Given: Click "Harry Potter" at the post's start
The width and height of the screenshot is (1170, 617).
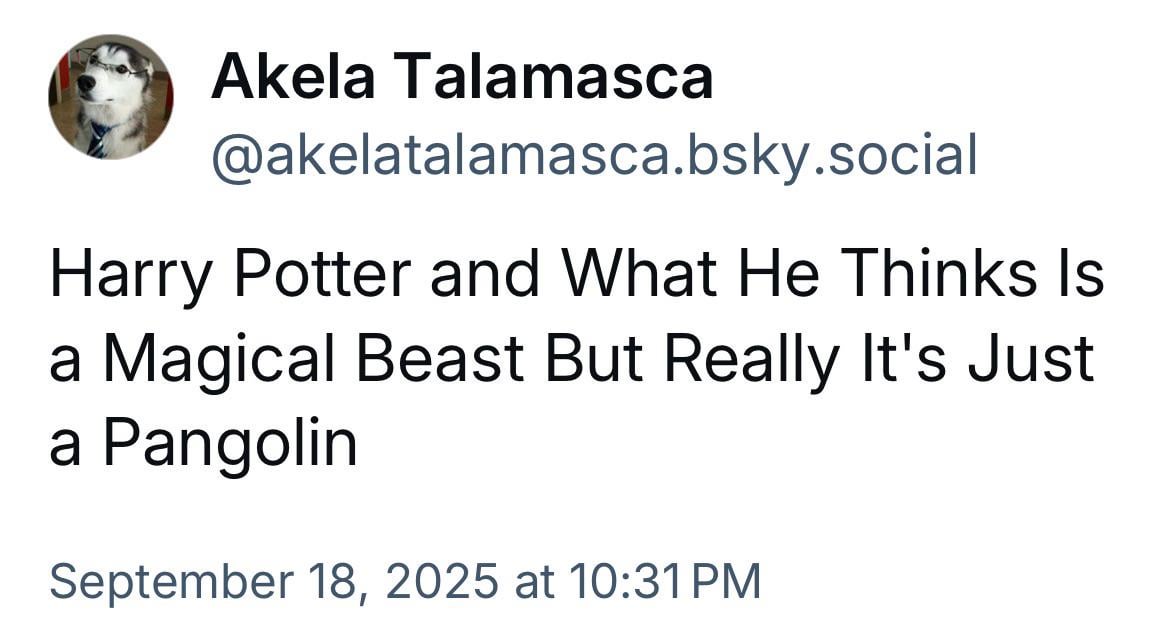Looking at the screenshot, I should [231, 273].
